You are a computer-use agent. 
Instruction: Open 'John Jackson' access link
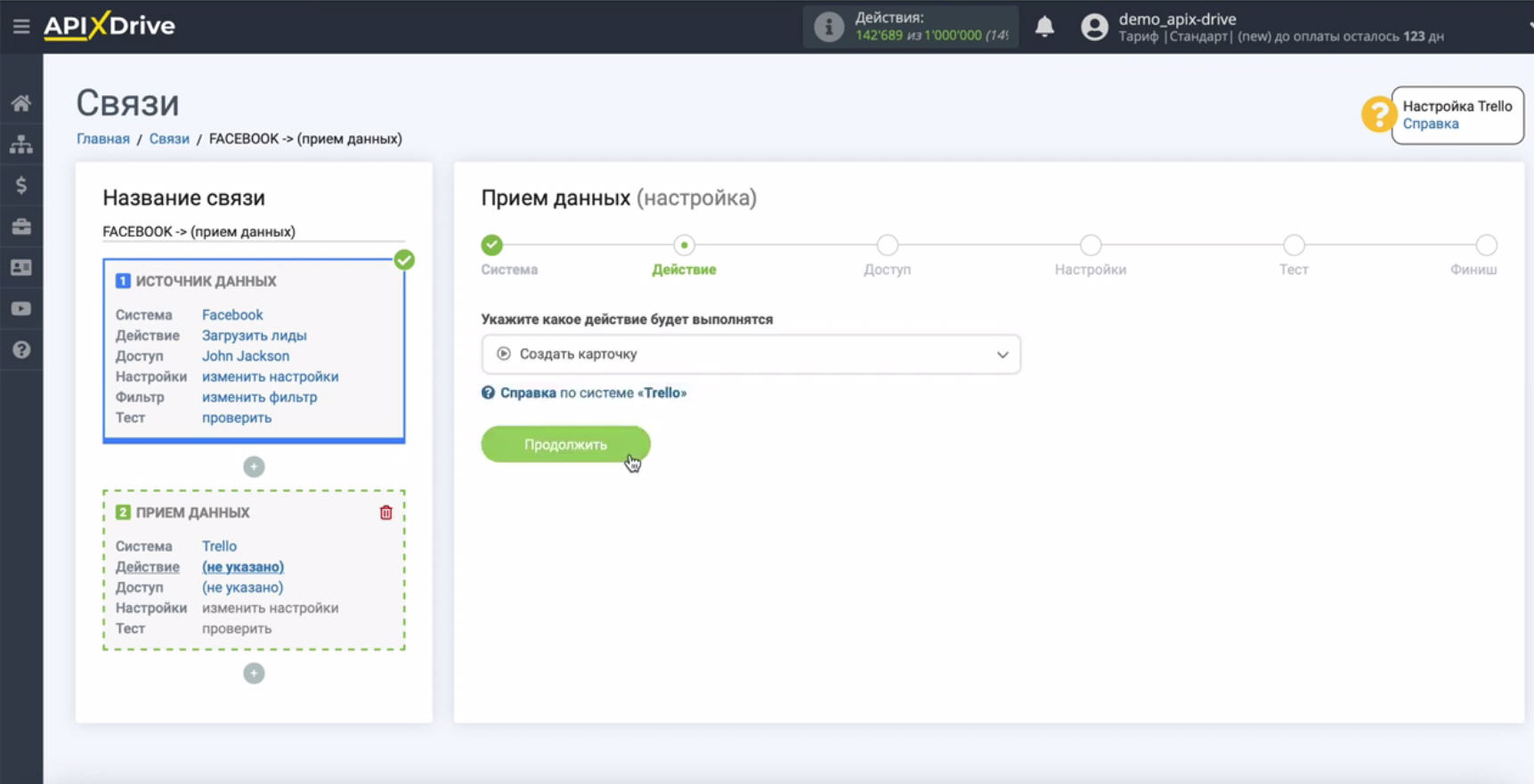click(x=246, y=356)
